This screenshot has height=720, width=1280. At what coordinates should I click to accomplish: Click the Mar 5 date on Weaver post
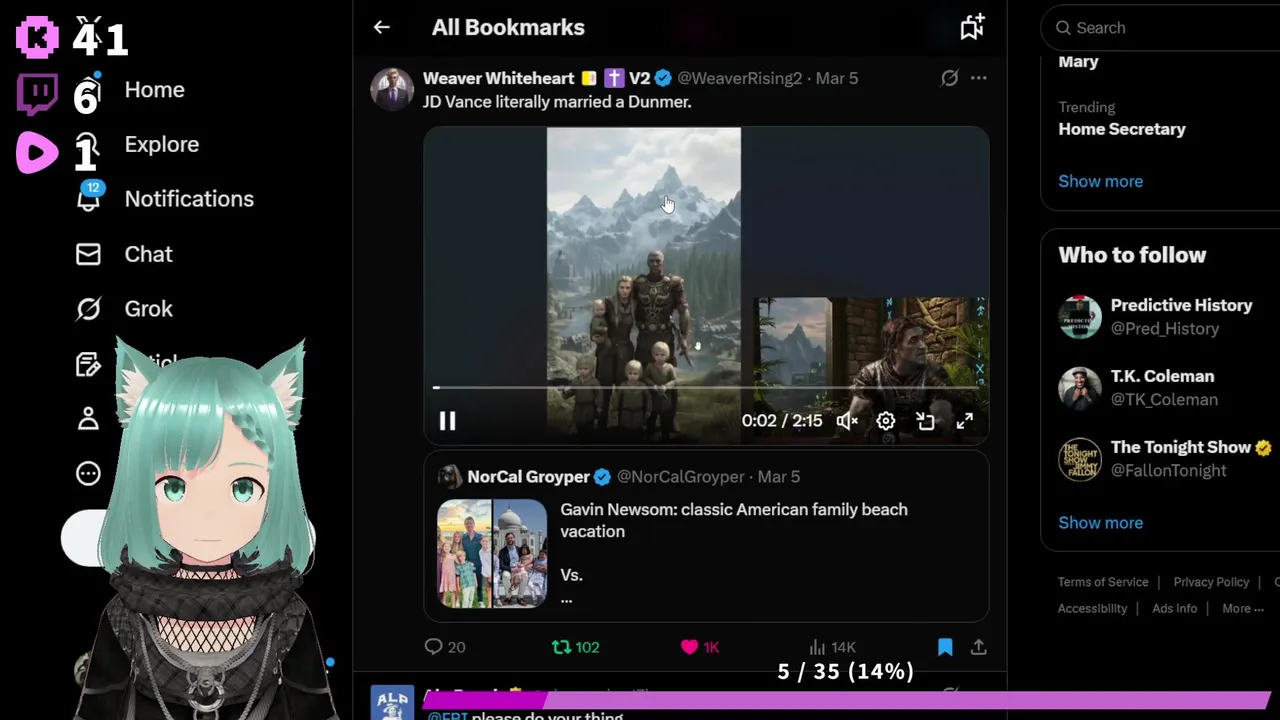[x=837, y=78]
